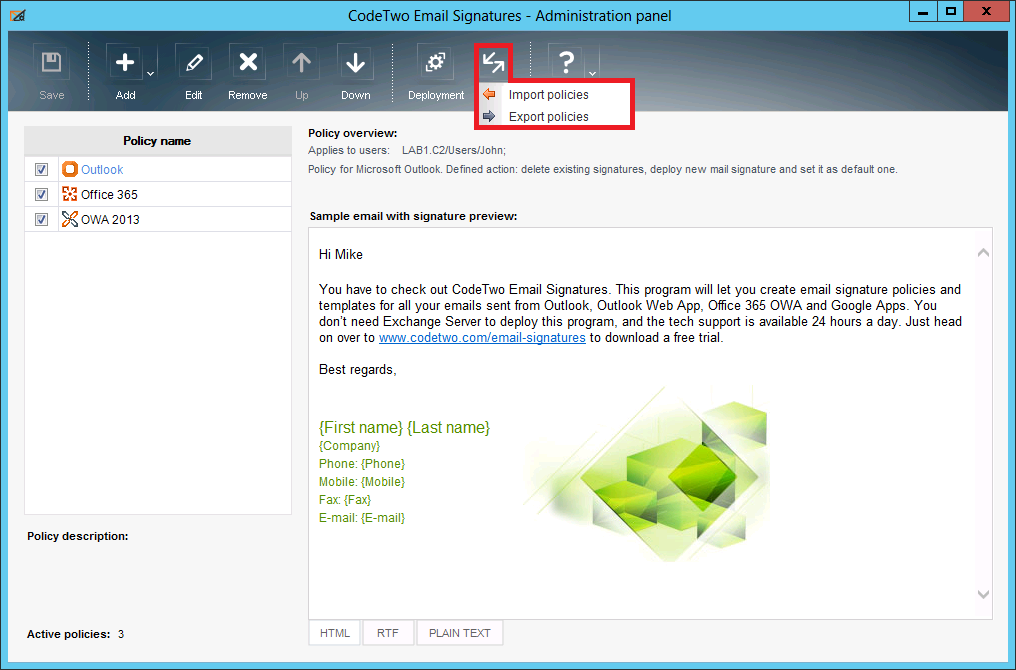Open the Deployment settings icon

pos(435,63)
